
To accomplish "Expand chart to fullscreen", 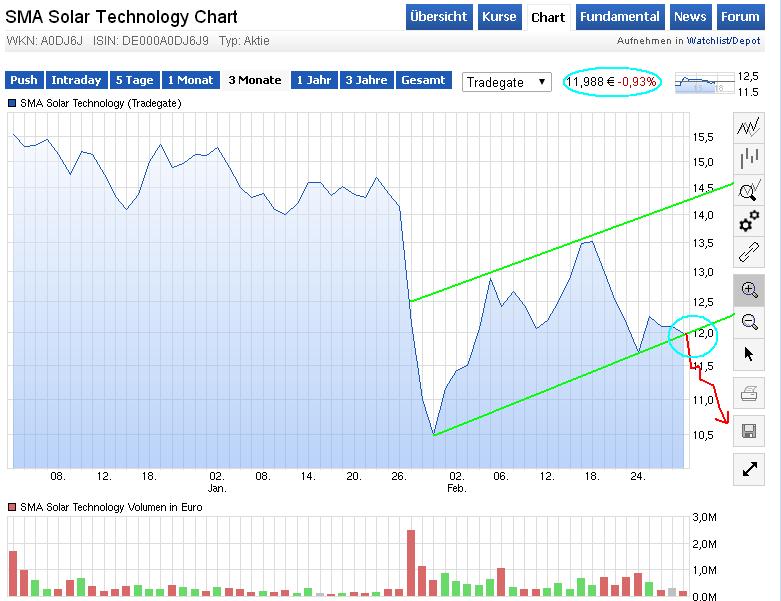I will pyautogui.click(x=749, y=469).
